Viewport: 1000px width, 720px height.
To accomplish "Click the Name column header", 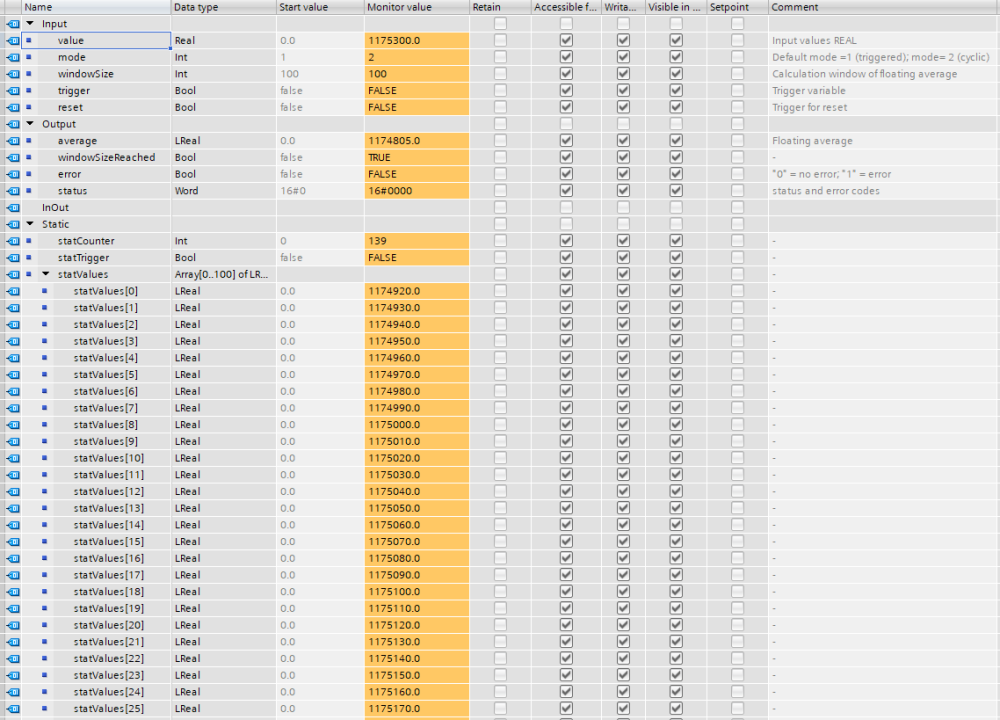I will click(96, 7).
